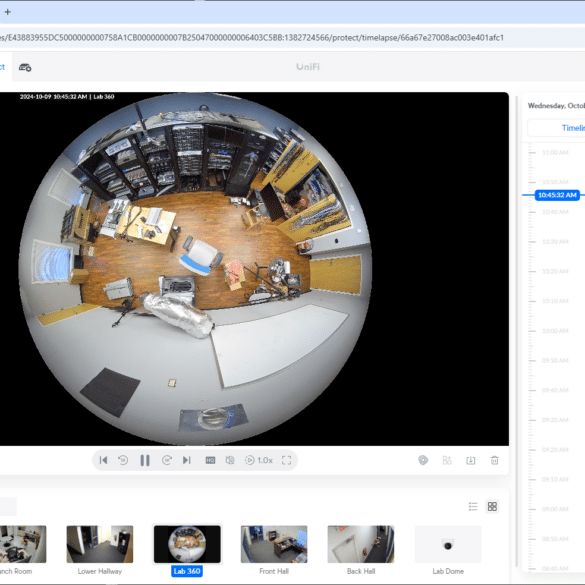
Task: Select the Lab 360 camera thumbnail
Action: (187, 544)
